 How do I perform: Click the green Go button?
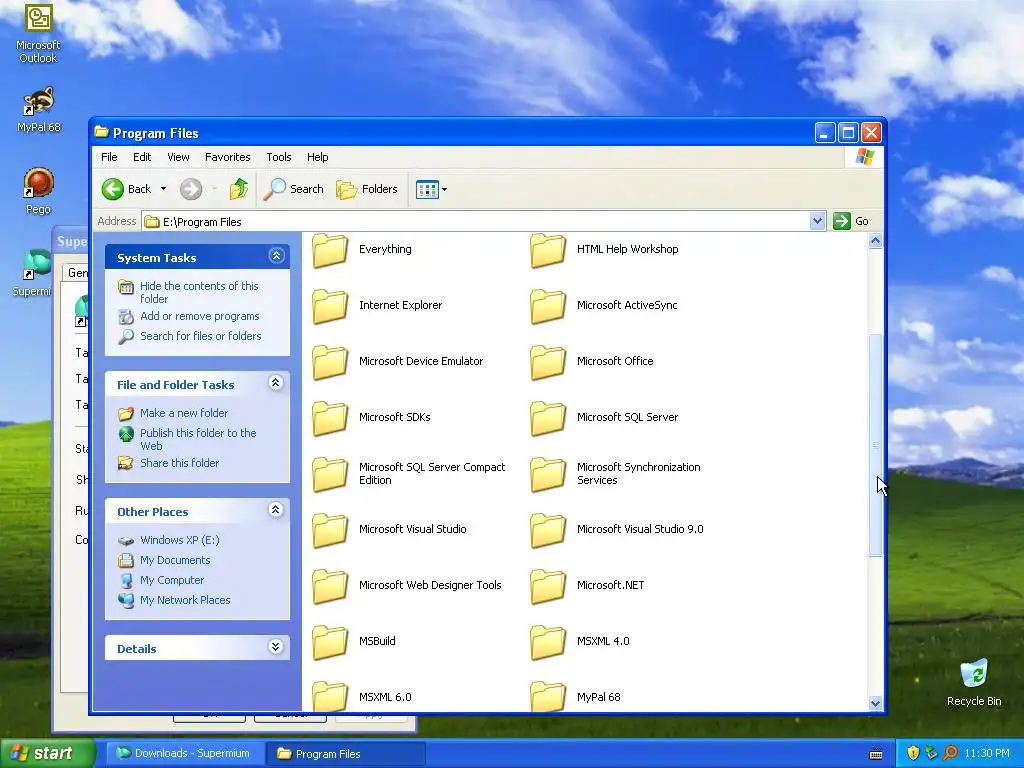851,221
